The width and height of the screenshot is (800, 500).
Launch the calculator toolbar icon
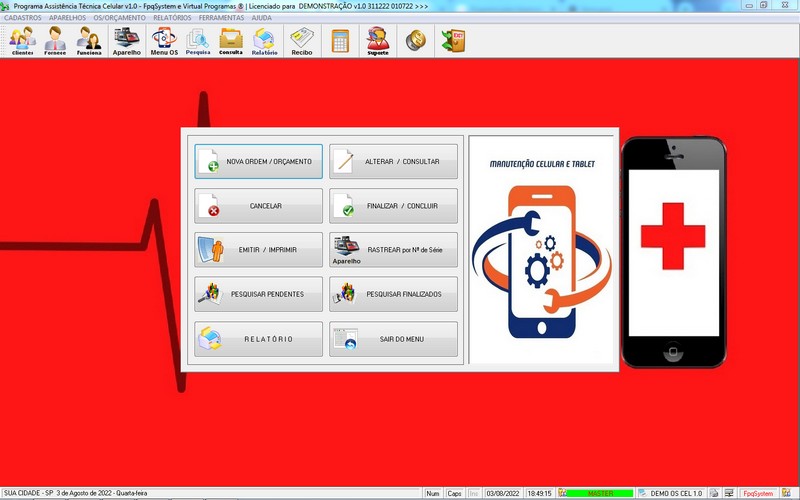[340, 40]
